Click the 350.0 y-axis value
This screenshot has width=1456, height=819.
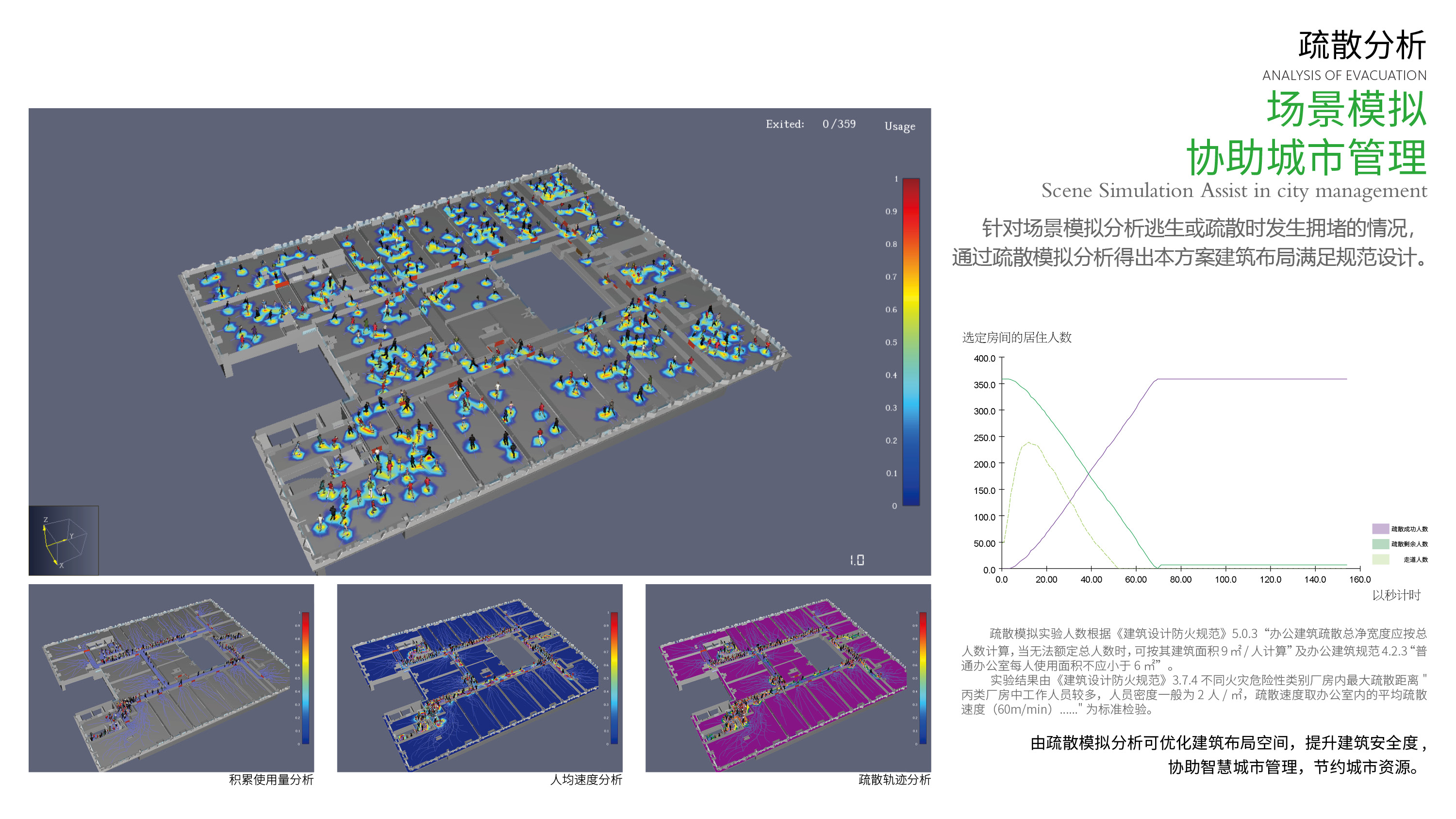(984, 385)
